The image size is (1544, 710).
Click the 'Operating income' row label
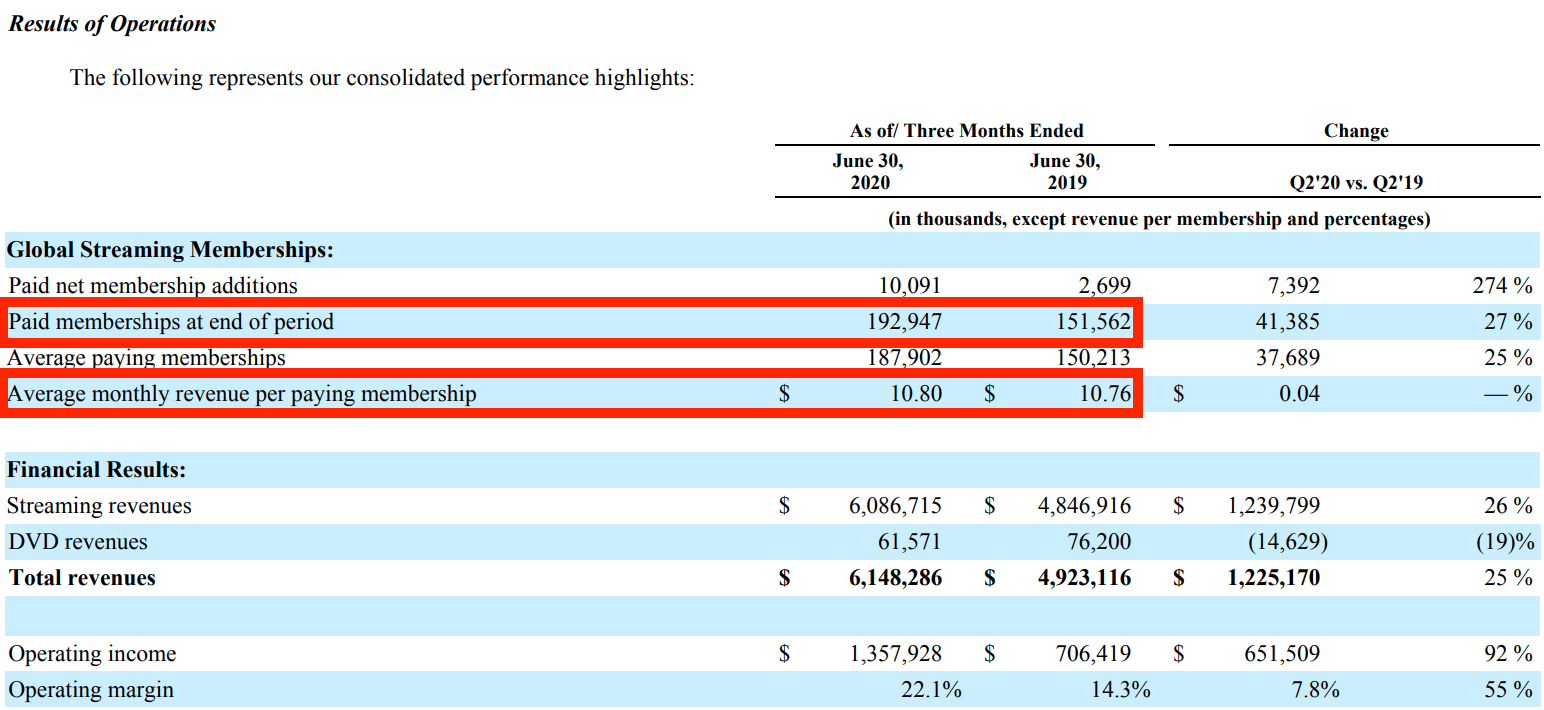coord(92,654)
